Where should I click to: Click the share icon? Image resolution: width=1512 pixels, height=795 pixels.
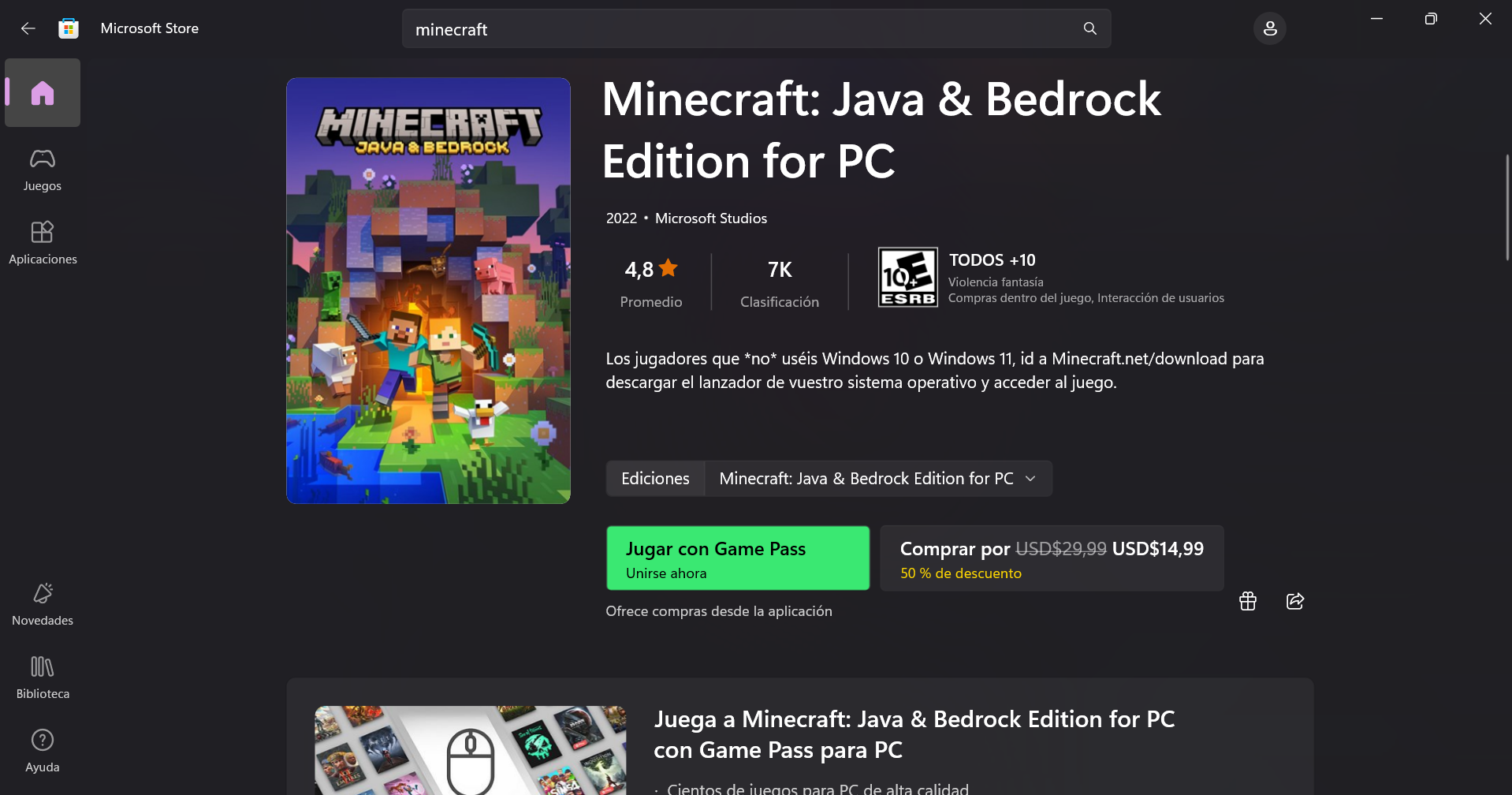(1294, 601)
